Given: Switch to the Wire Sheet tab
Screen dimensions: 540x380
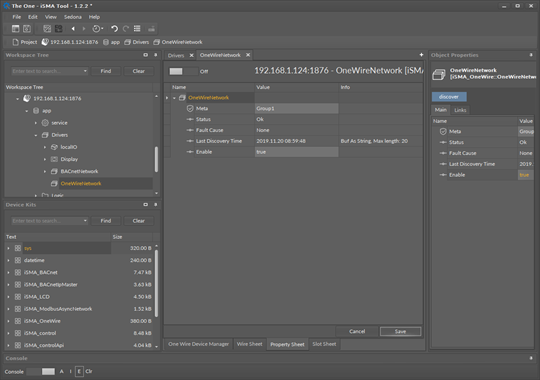Looking at the screenshot, I should pos(249,344).
